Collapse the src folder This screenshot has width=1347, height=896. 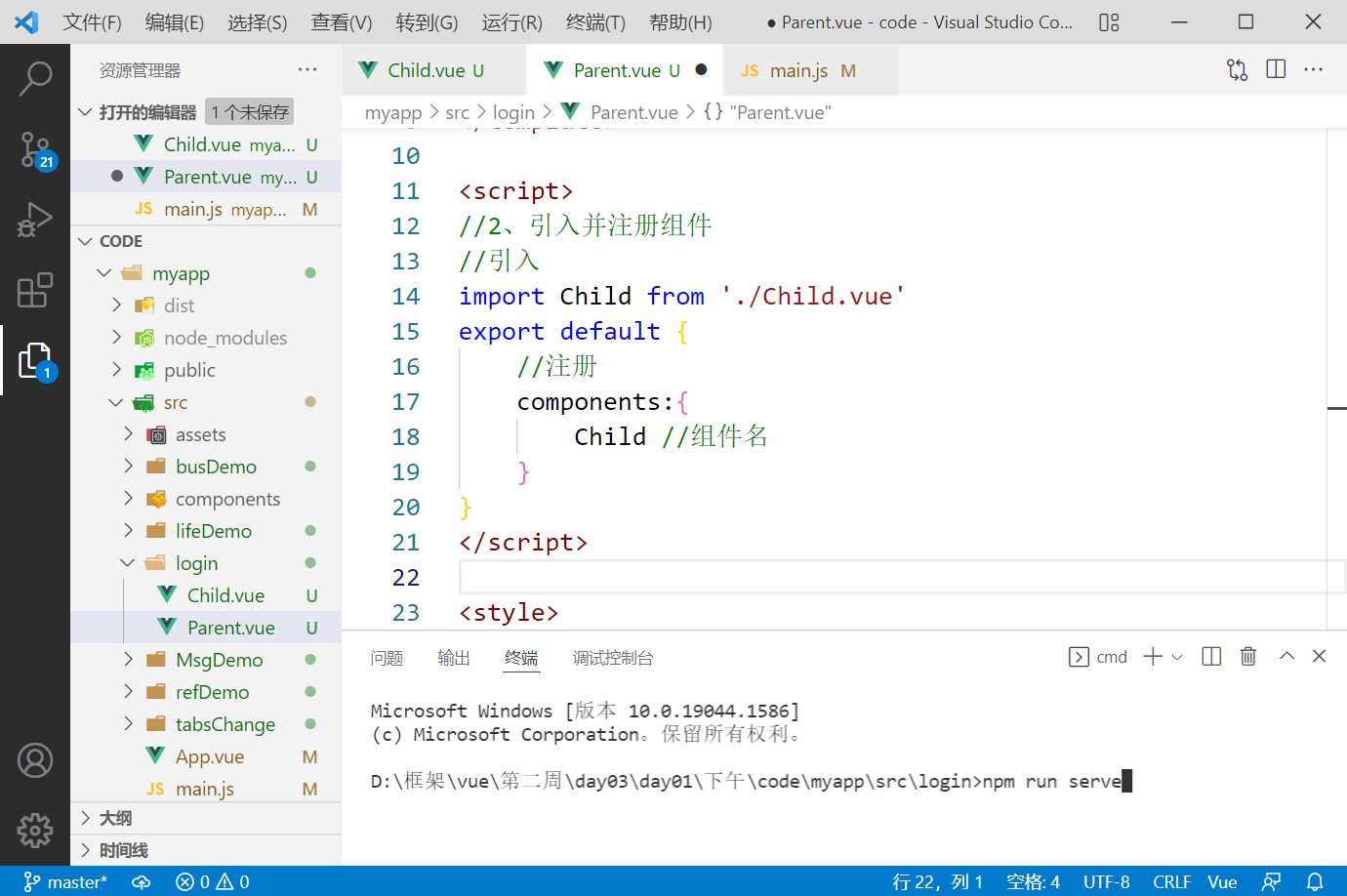tap(116, 402)
